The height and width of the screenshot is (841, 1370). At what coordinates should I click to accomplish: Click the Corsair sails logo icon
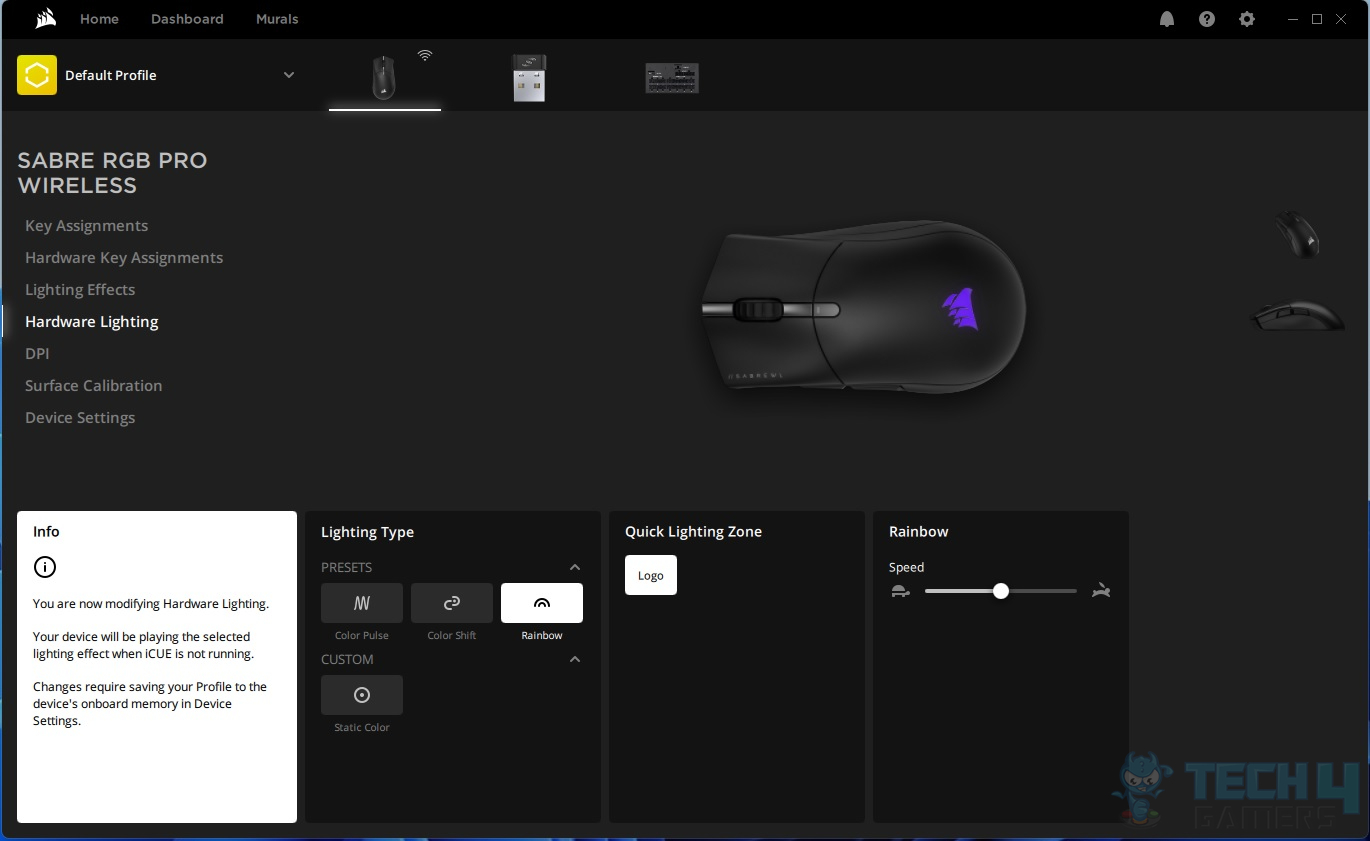[x=45, y=19]
